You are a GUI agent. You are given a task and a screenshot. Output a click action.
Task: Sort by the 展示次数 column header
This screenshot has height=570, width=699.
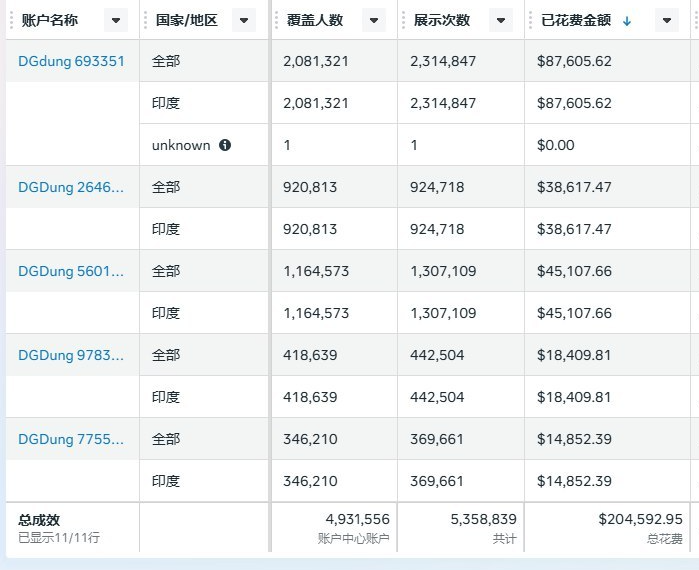tap(441, 20)
